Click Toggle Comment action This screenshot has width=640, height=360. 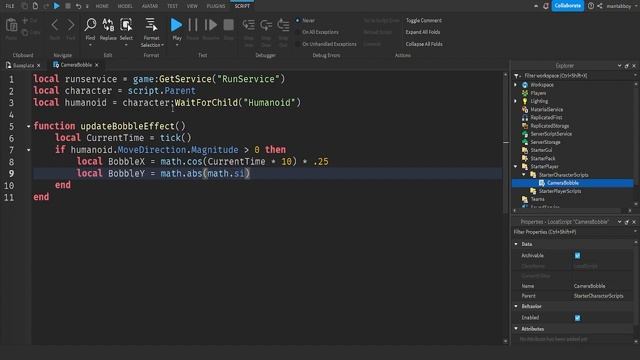tap(424, 20)
